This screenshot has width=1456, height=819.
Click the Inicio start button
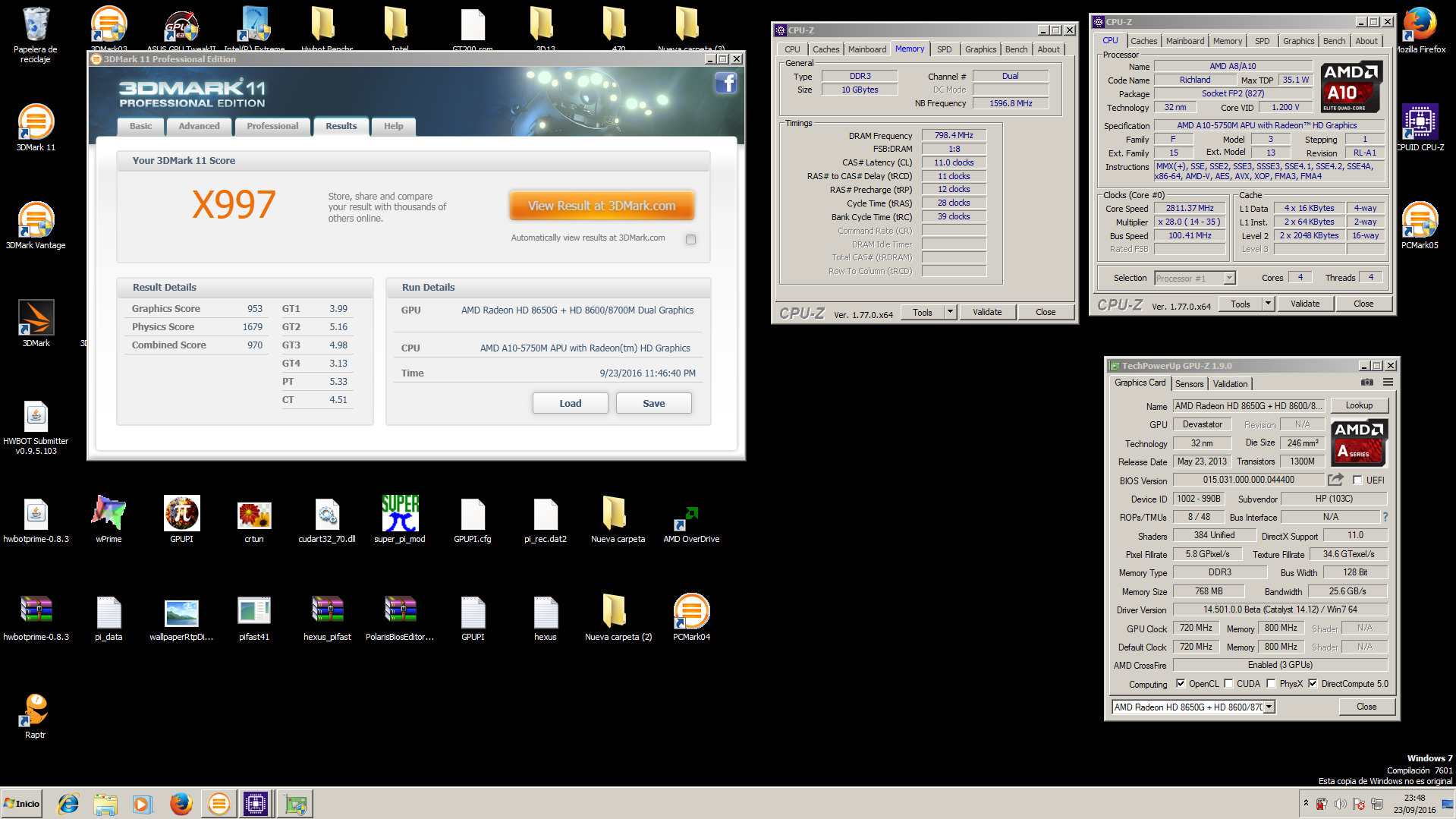21,804
